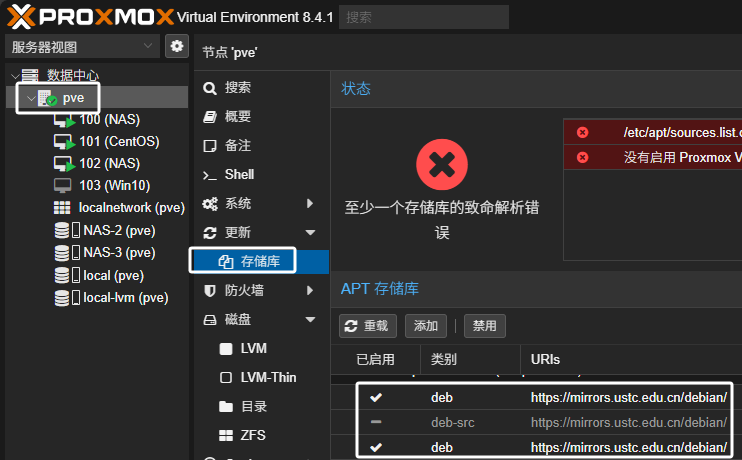Open the gear settings next to 服务器视图
Image resolution: width=742 pixels, height=460 pixels.
[177, 46]
